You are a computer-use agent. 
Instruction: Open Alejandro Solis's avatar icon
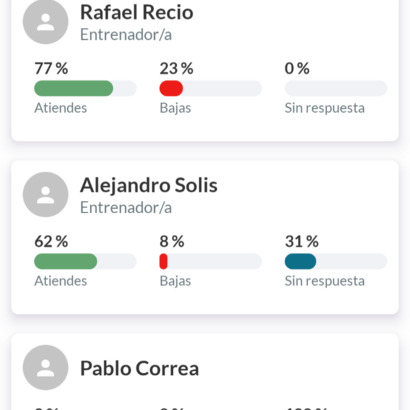[x=46, y=195]
